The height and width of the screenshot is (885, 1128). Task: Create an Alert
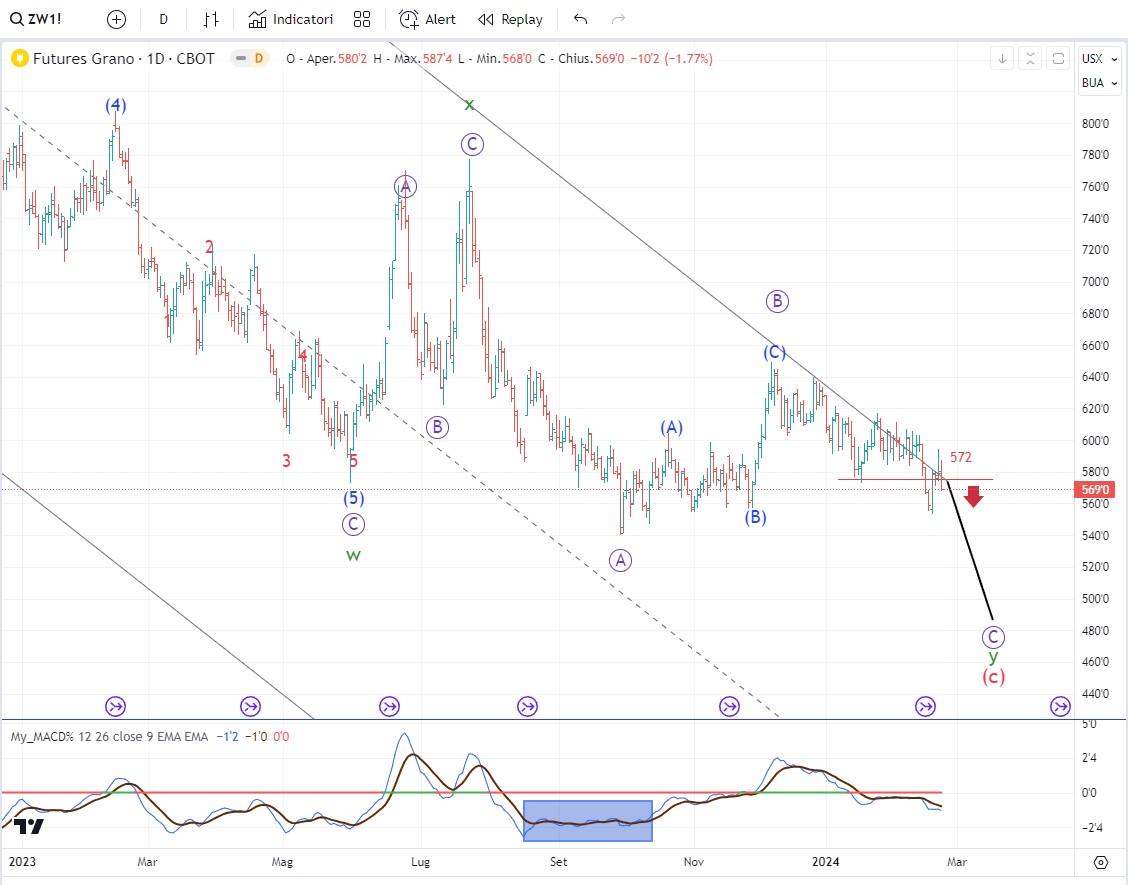(x=427, y=19)
